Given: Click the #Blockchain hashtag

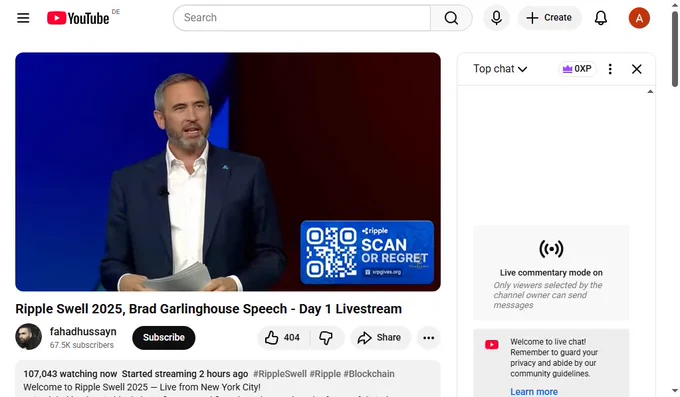Looking at the screenshot, I should click(x=369, y=374).
